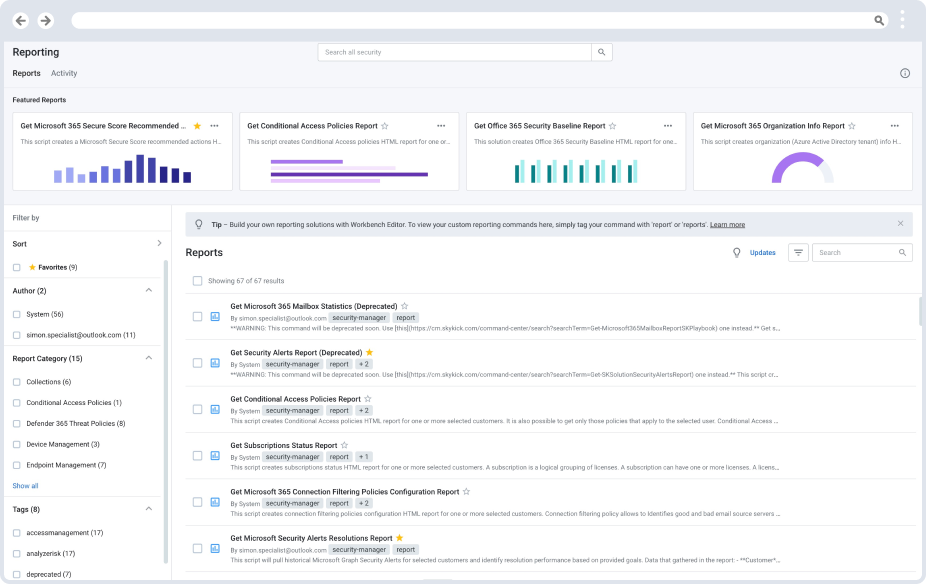
Task: Expand '+2' tags on Connection Filtering Policies Report
Action: 364,503
